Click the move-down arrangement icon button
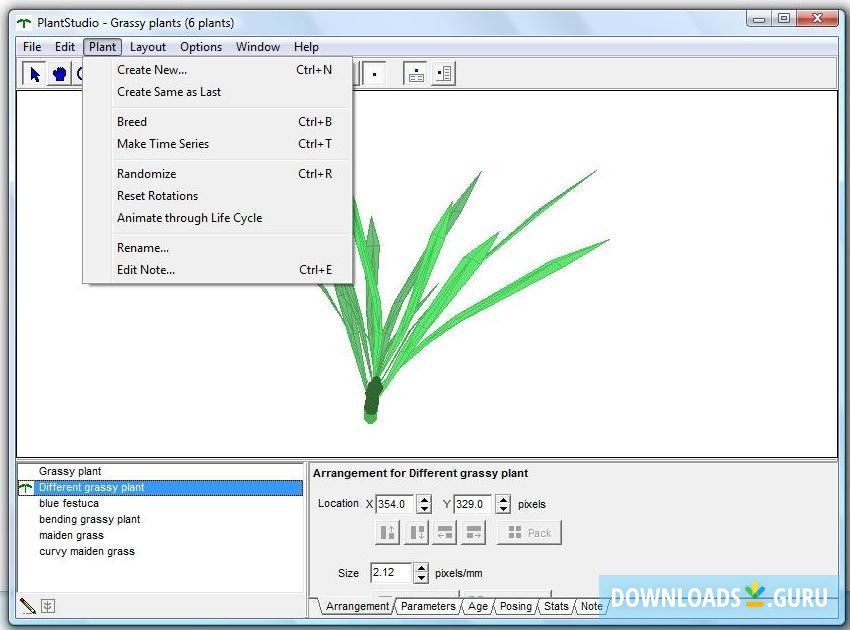The height and width of the screenshot is (630, 850). tap(416, 532)
